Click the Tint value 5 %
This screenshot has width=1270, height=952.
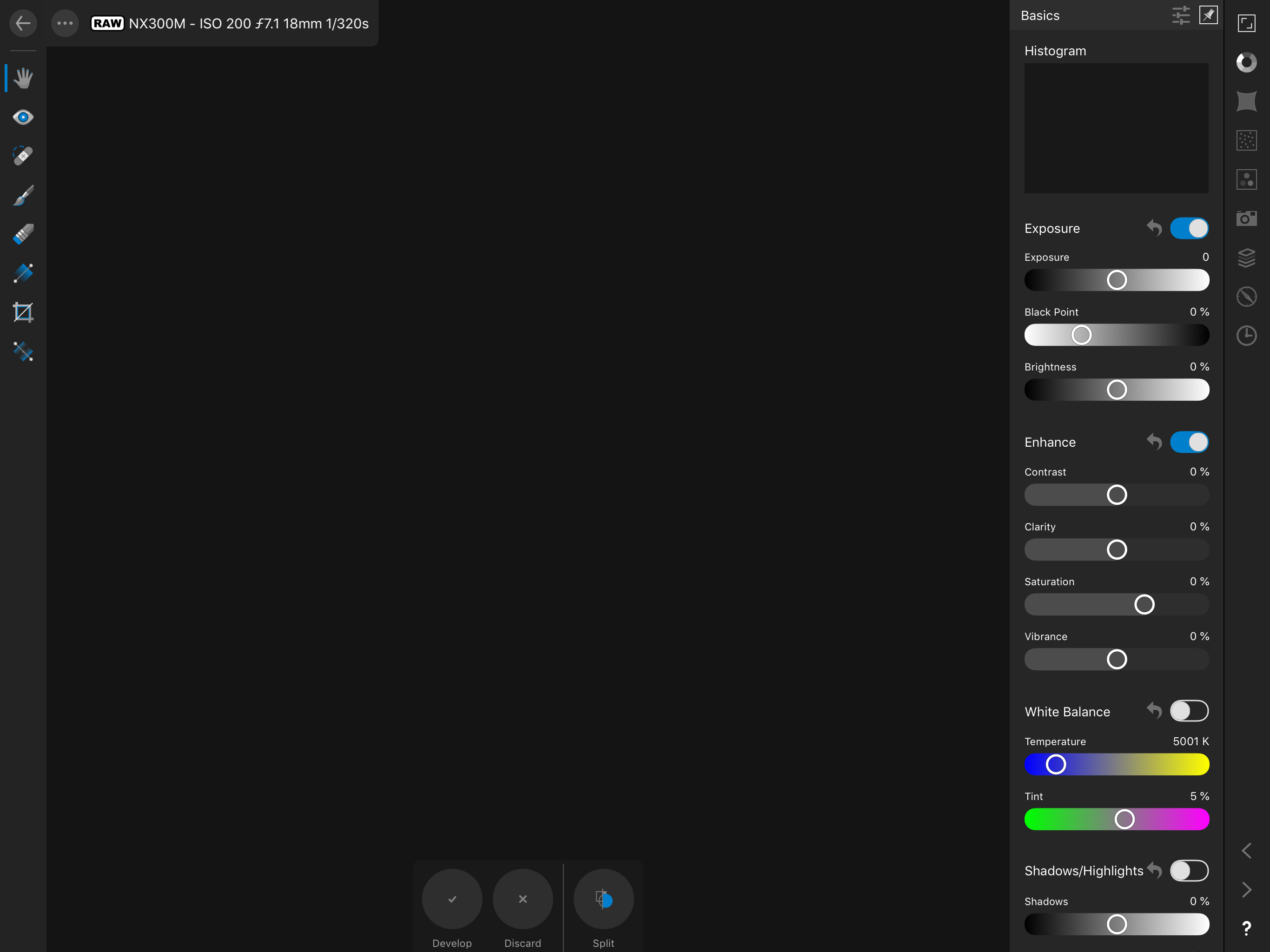1199,796
